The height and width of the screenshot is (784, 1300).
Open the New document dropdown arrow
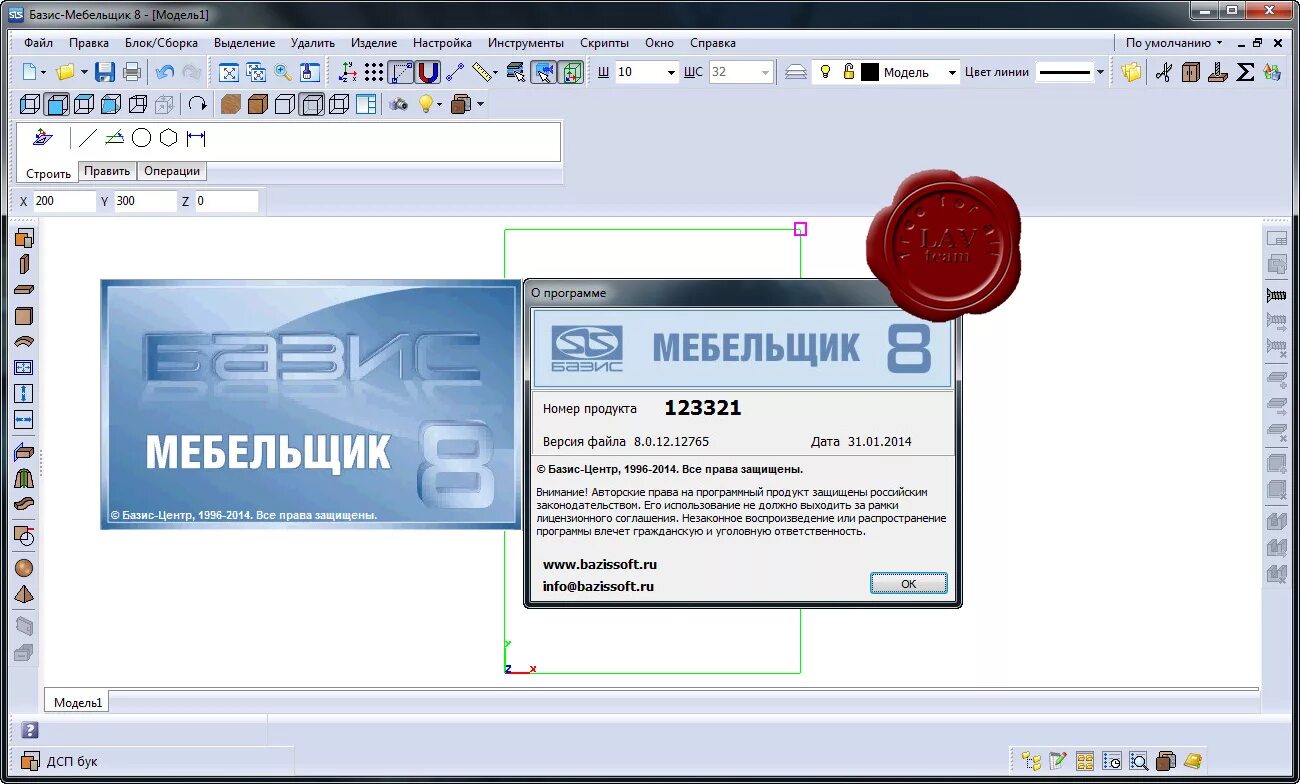click(x=44, y=73)
